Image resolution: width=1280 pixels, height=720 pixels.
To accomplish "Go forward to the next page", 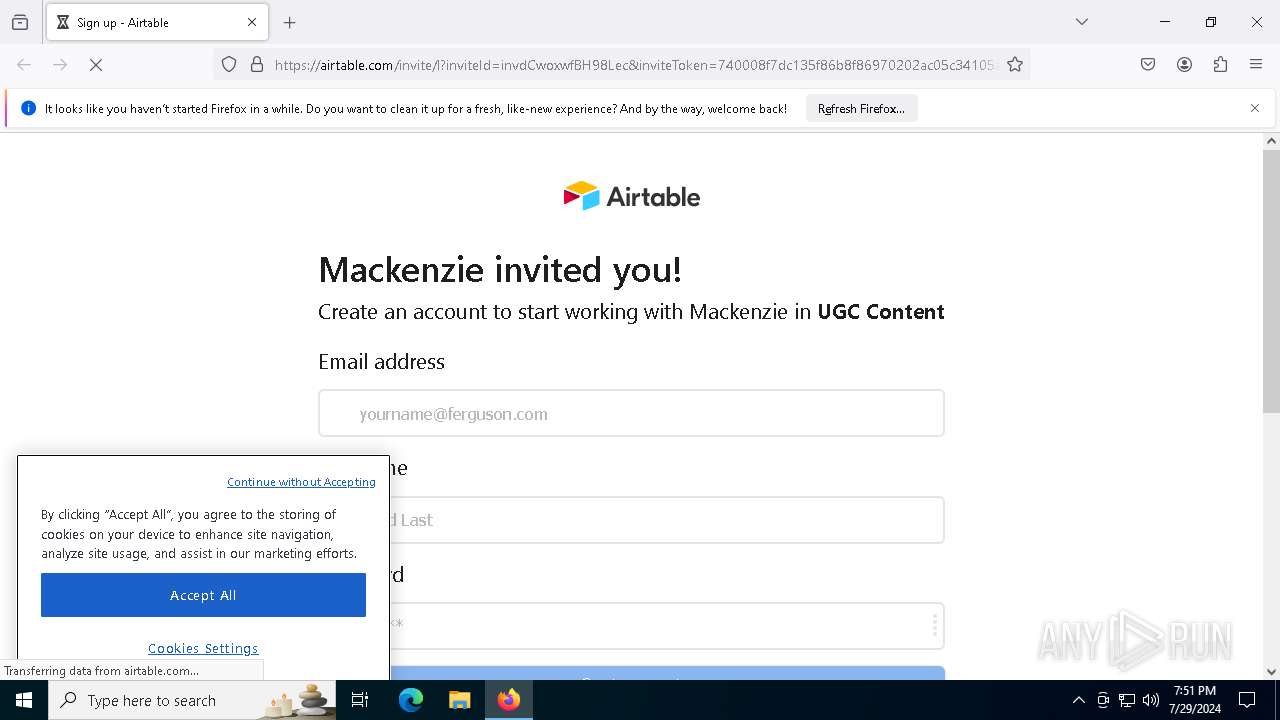I will pos(60,65).
